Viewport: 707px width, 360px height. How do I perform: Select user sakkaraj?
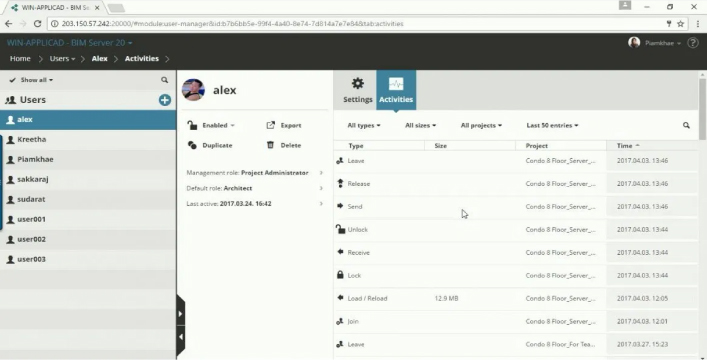click(x=88, y=179)
